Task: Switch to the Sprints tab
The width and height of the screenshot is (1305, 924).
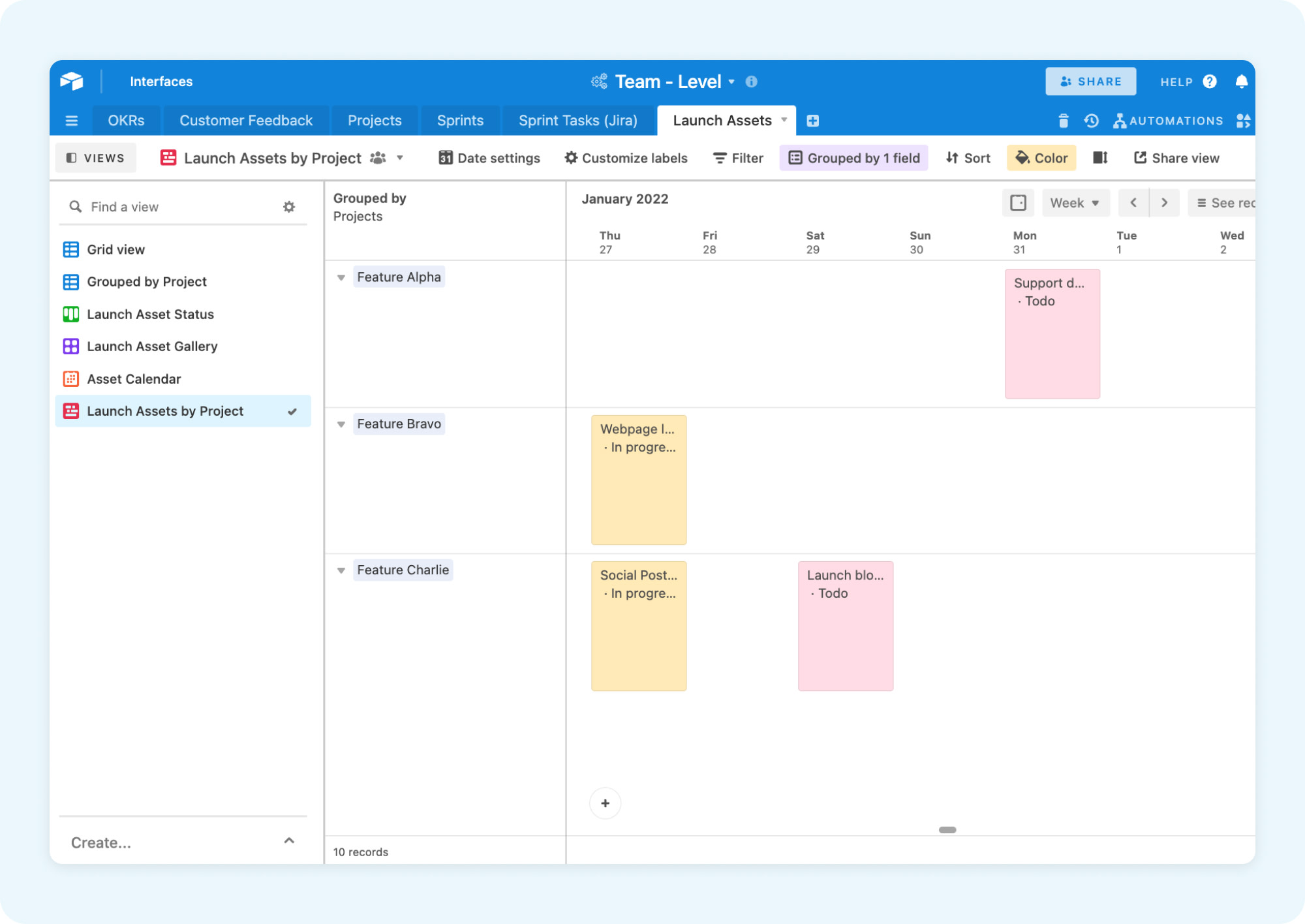Action: [460, 121]
